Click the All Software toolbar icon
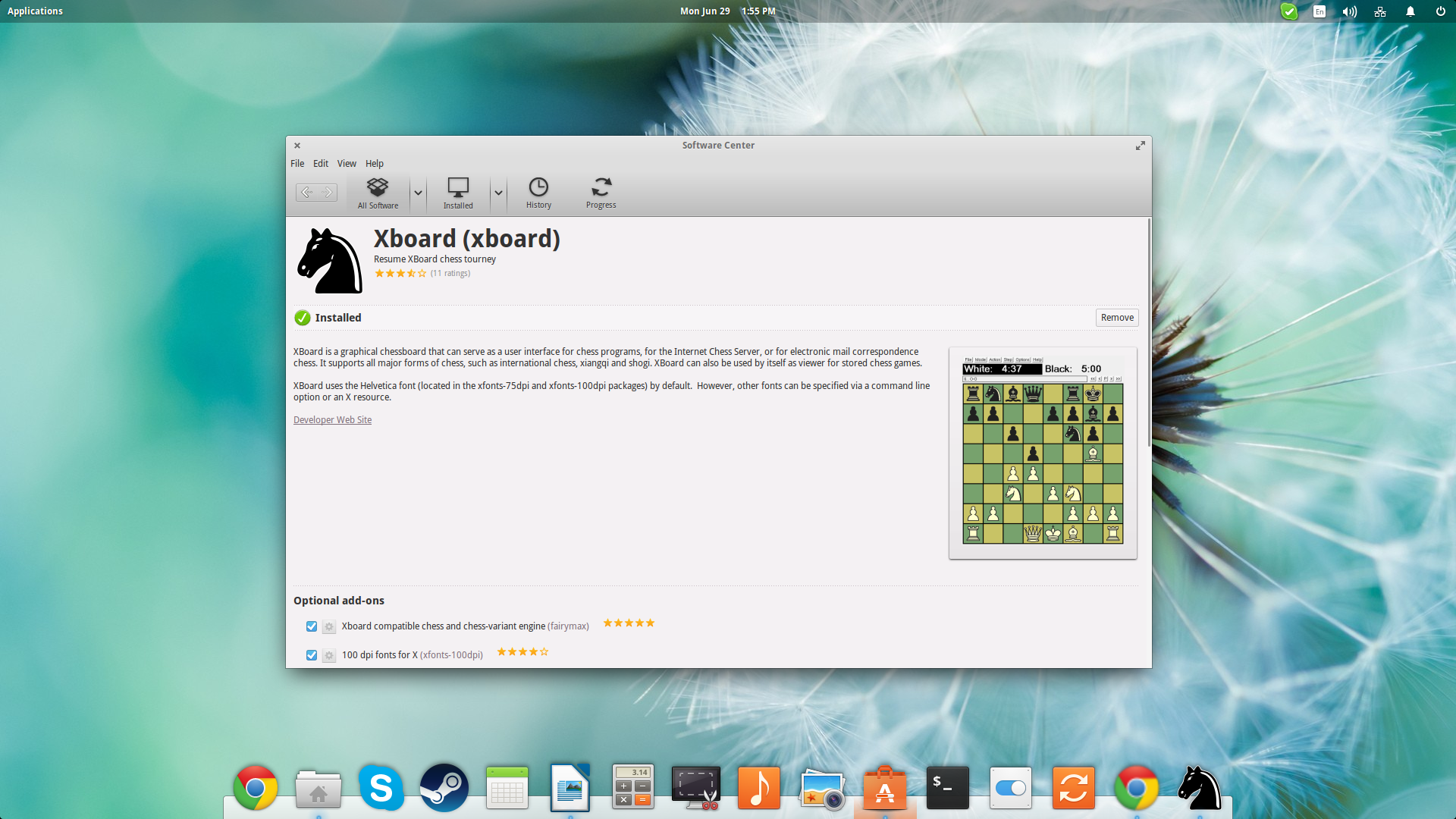The image size is (1456, 819). (x=378, y=192)
